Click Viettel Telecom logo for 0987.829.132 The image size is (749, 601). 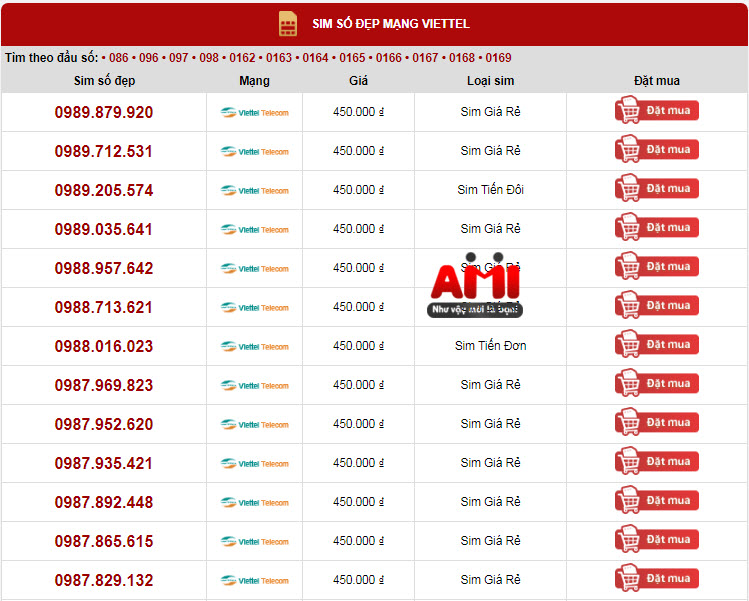click(x=255, y=581)
